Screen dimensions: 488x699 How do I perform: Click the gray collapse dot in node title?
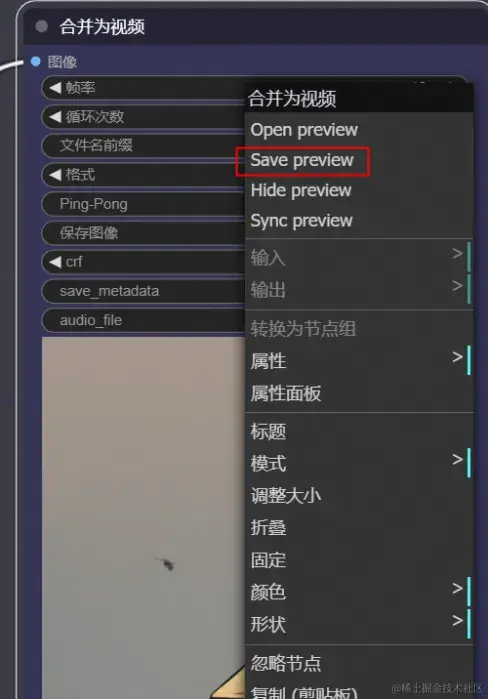tap(41, 26)
